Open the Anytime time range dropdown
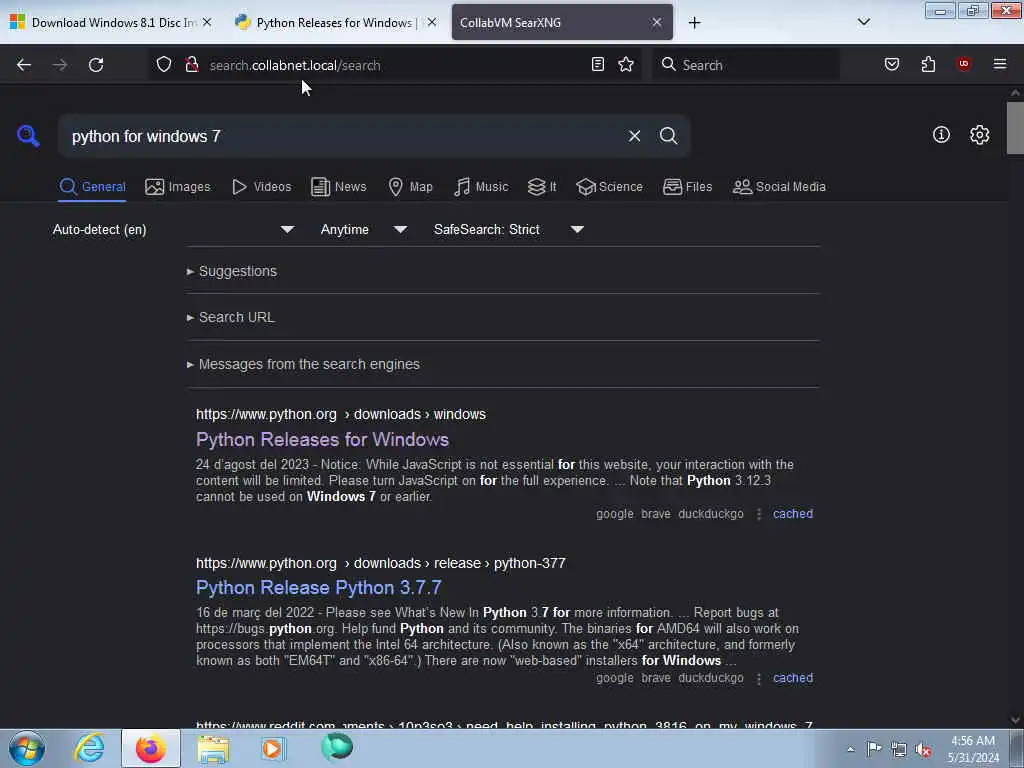This screenshot has height=768, width=1024. (x=364, y=230)
